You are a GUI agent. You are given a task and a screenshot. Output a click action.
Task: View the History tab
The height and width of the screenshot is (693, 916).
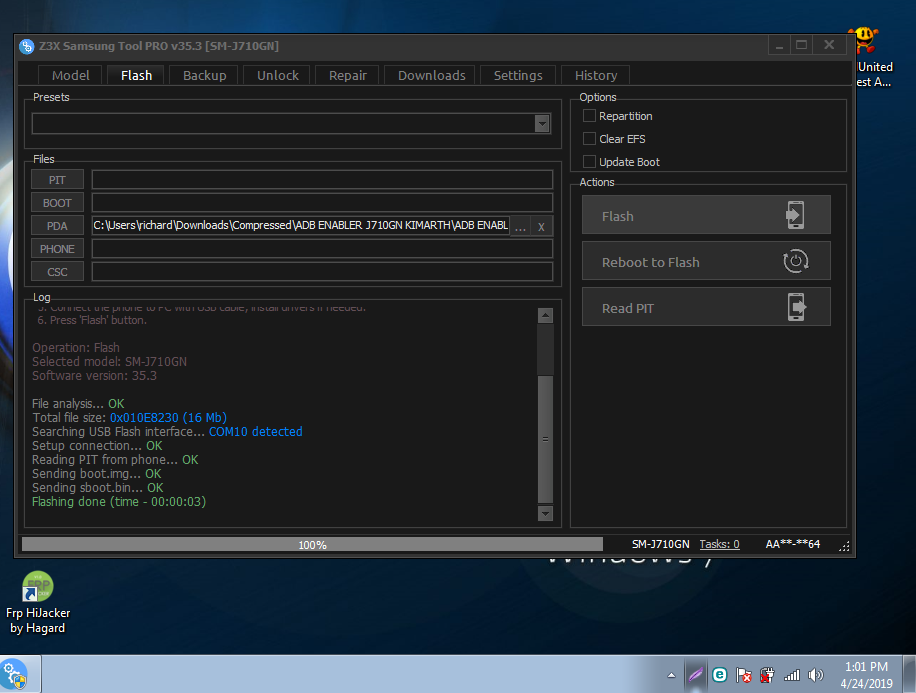[x=596, y=75]
